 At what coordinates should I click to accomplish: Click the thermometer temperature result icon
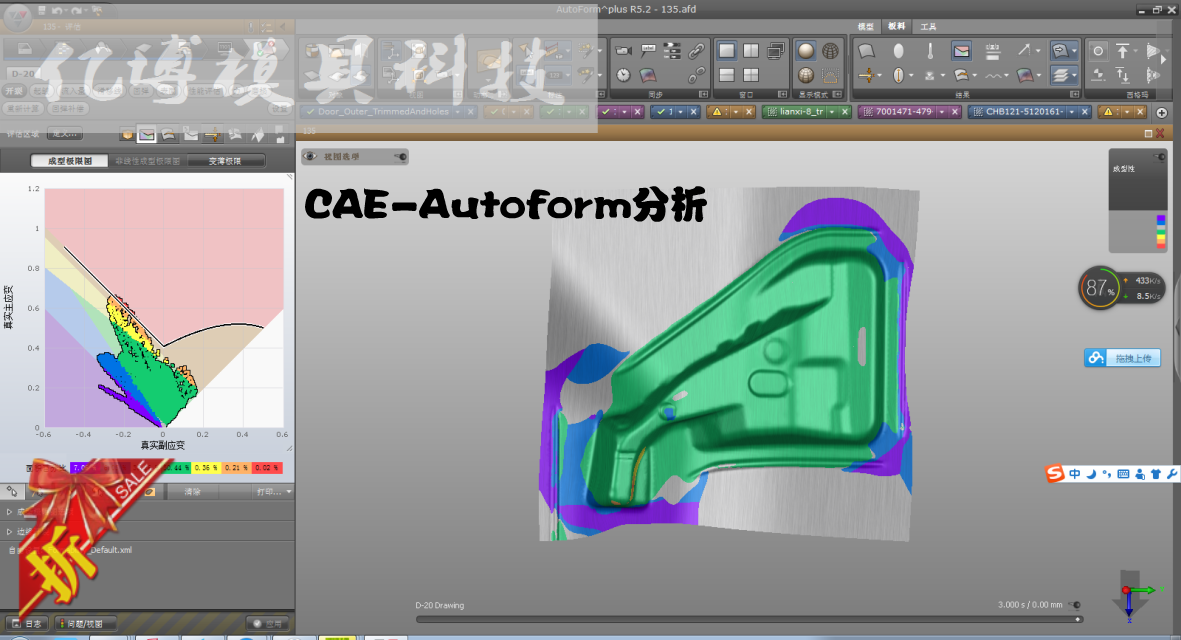pos(929,50)
